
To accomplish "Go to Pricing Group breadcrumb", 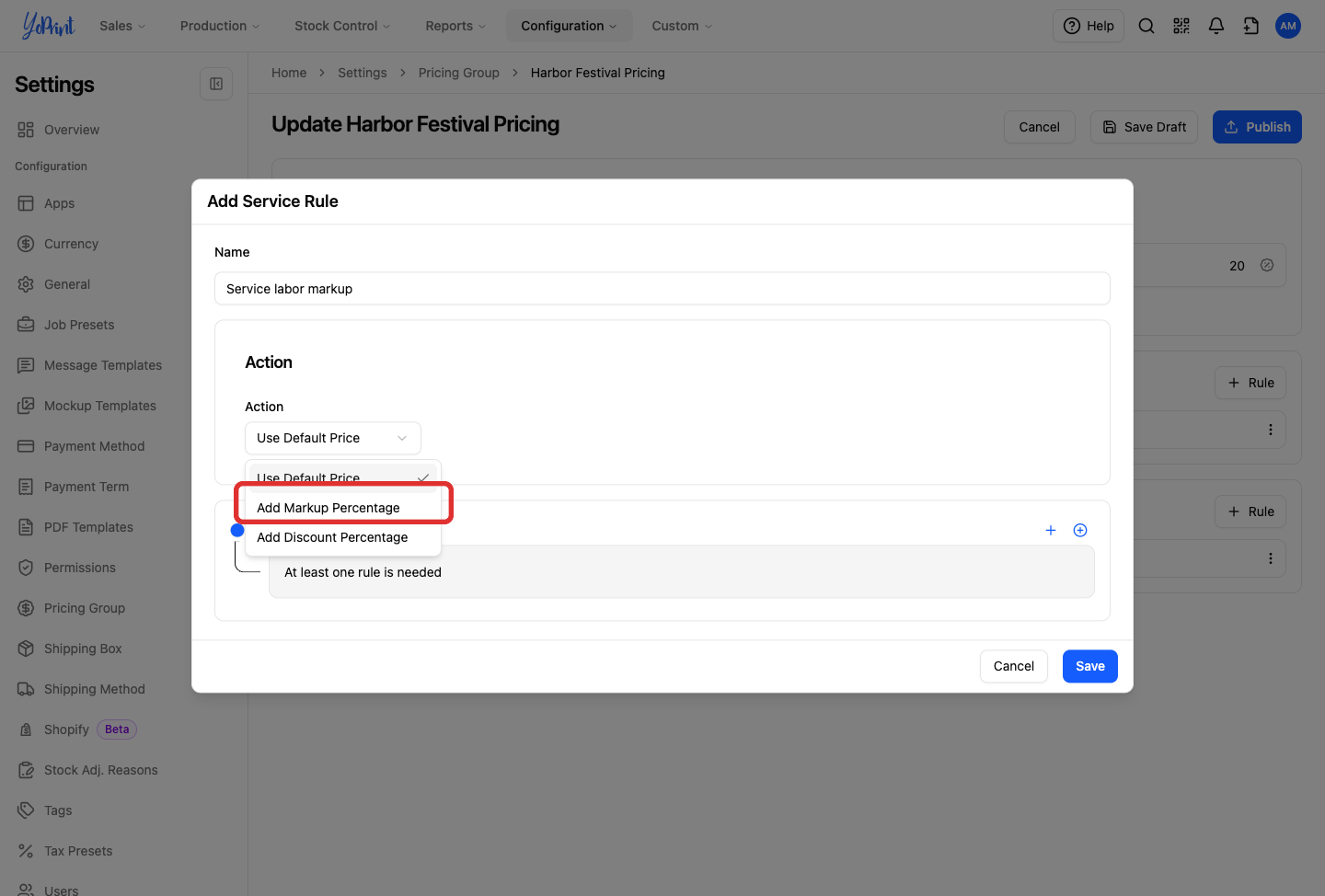I will 459,73.
